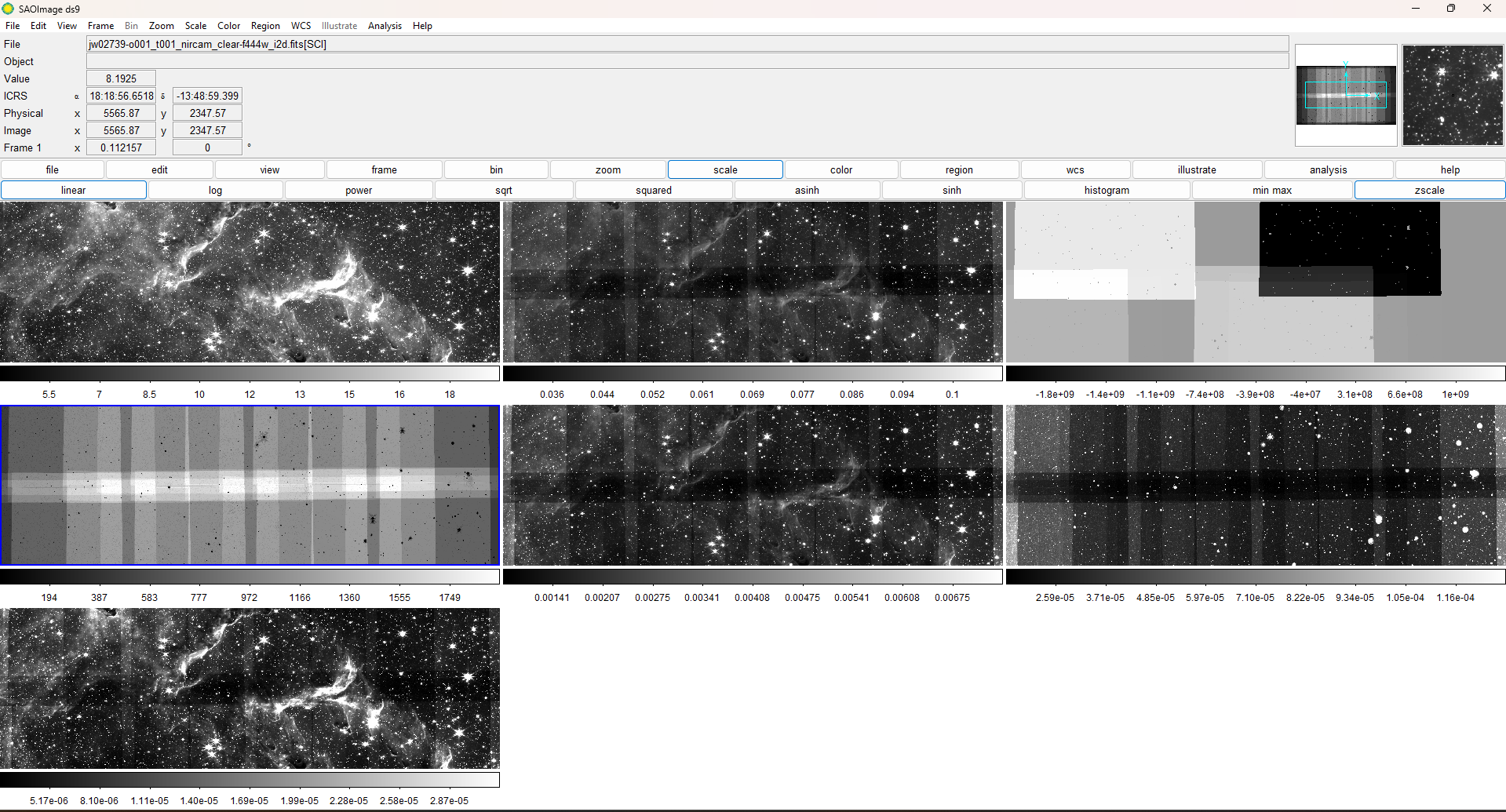Image resolution: width=1506 pixels, height=812 pixels.
Task: Switch to the zoom button group
Action: coord(607,169)
